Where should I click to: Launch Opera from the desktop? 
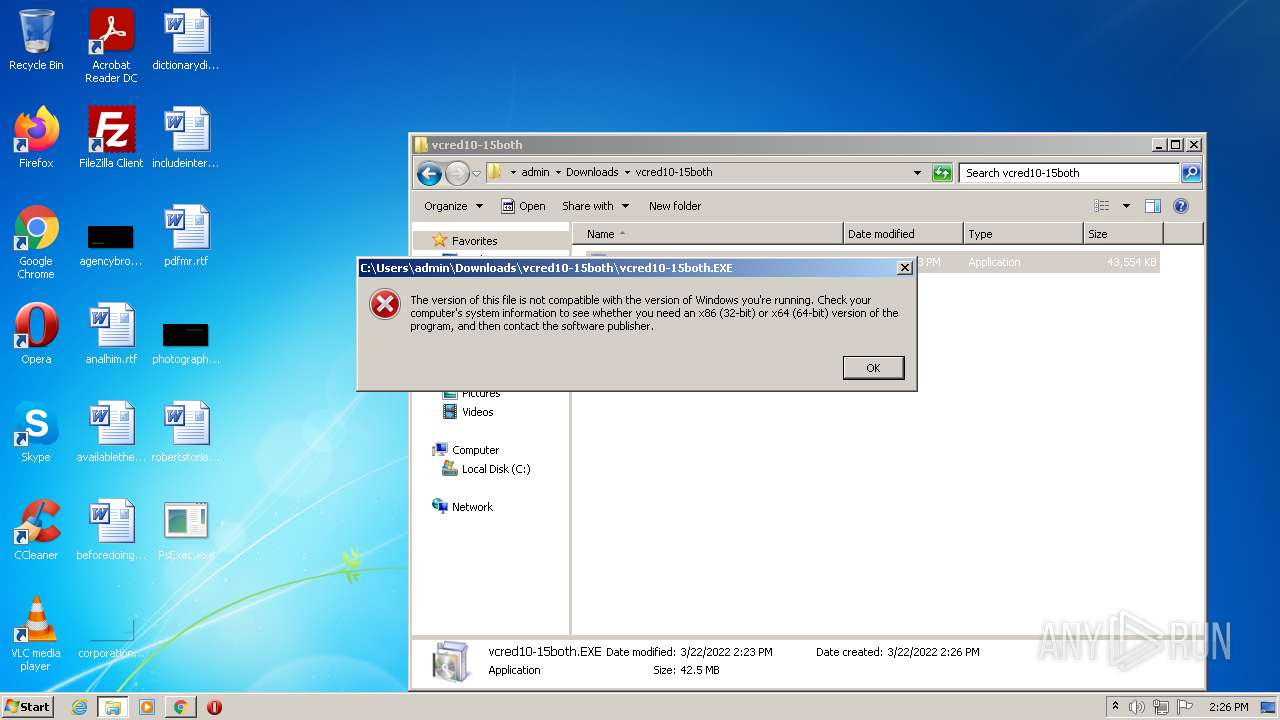click(x=36, y=334)
